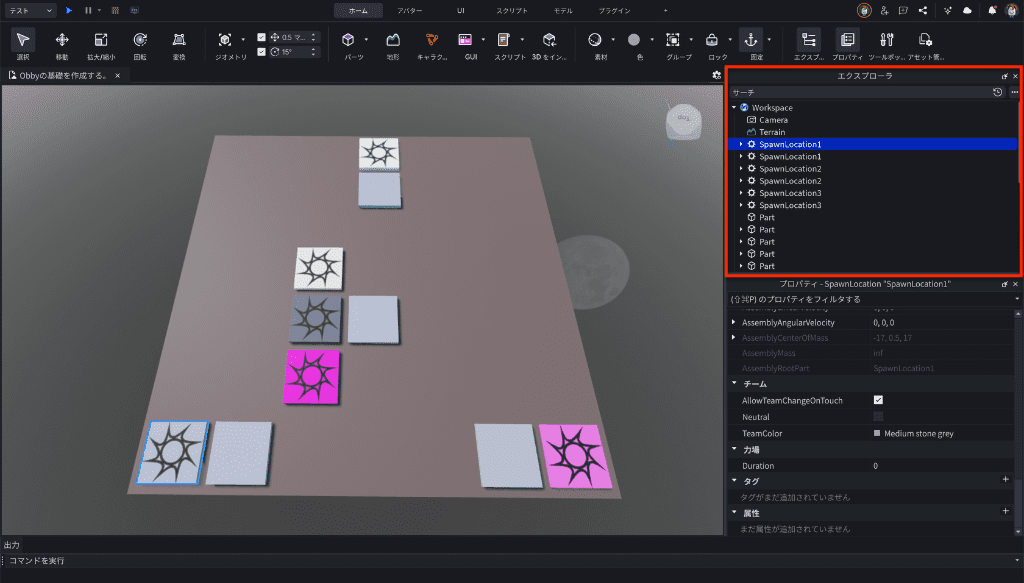This screenshot has height=583, width=1024.
Task: Click the 固定 (Anchor) icon
Action: click(751, 40)
